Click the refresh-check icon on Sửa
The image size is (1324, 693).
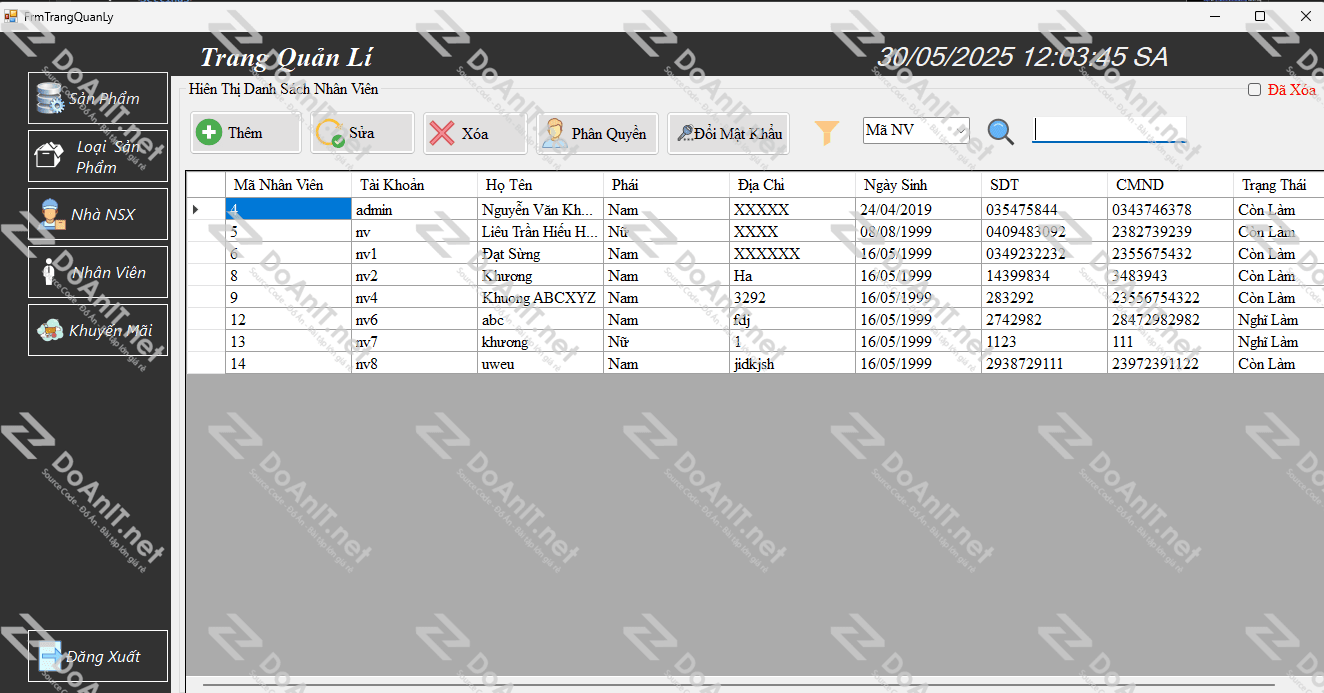click(x=330, y=134)
